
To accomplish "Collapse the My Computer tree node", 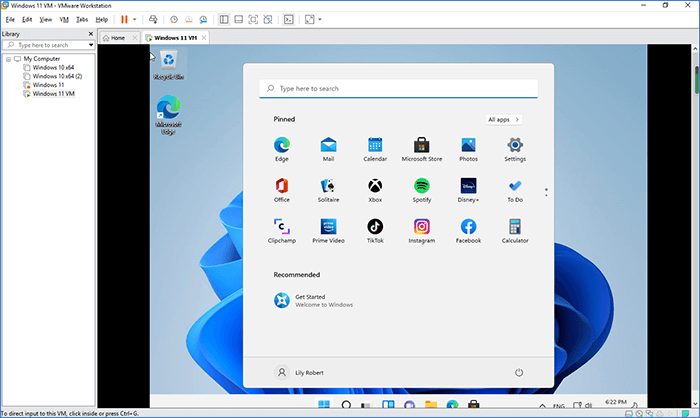I will (9, 59).
